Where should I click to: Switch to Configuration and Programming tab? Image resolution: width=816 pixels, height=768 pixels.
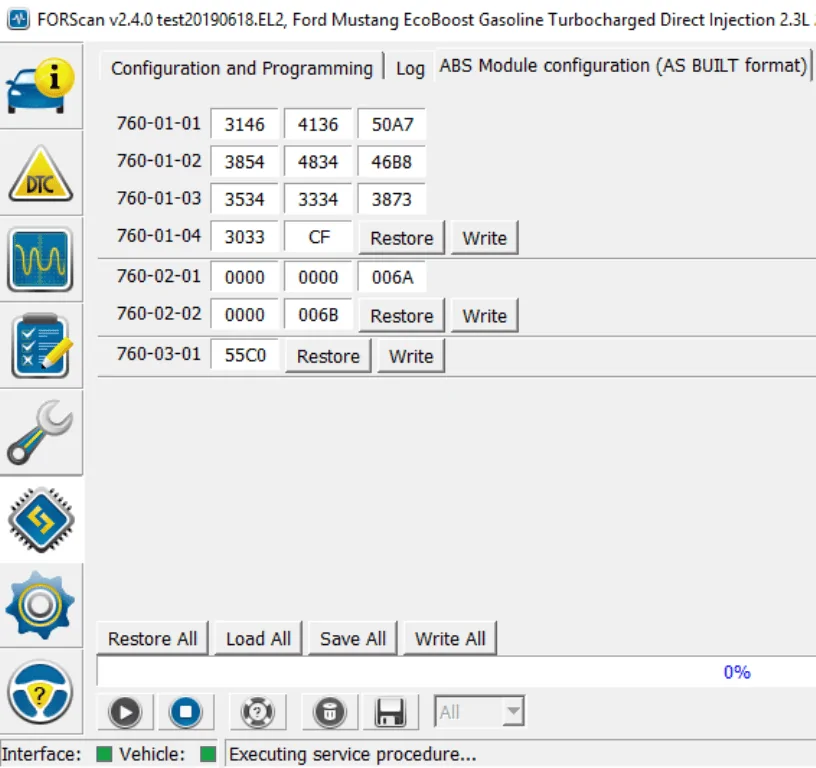point(242,68)
